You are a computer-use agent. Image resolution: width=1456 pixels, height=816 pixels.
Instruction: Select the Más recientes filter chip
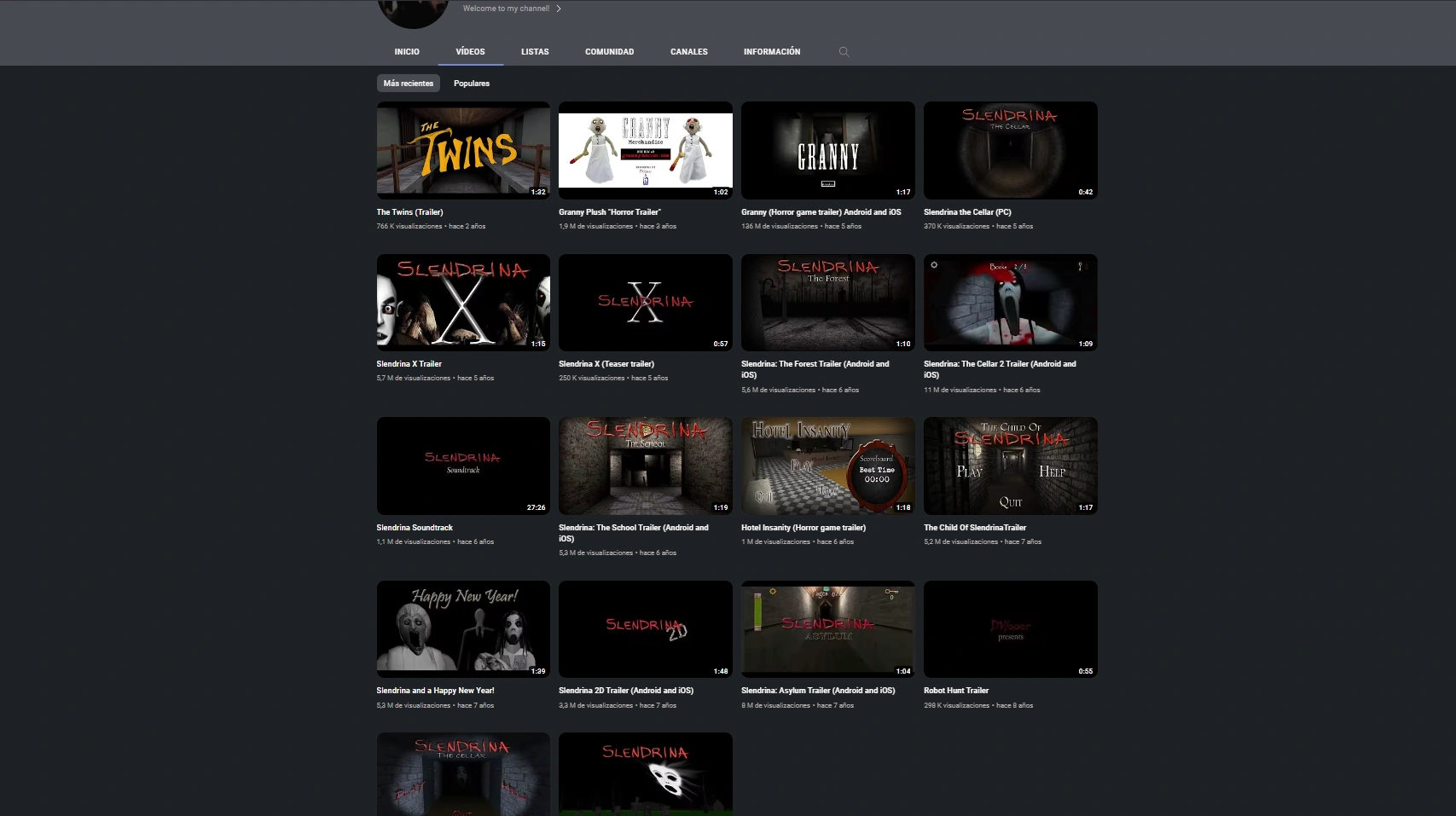[x=408, y=83]
